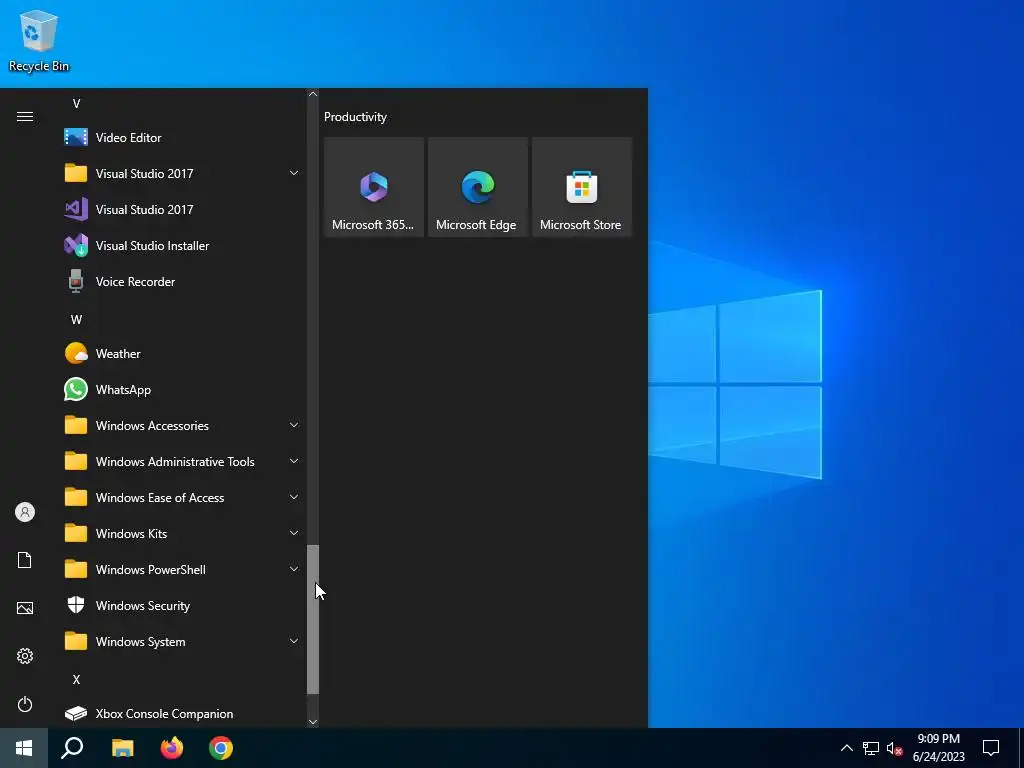Click the scrollbar down arrow
1024x768 pixels.
point(313,722)
